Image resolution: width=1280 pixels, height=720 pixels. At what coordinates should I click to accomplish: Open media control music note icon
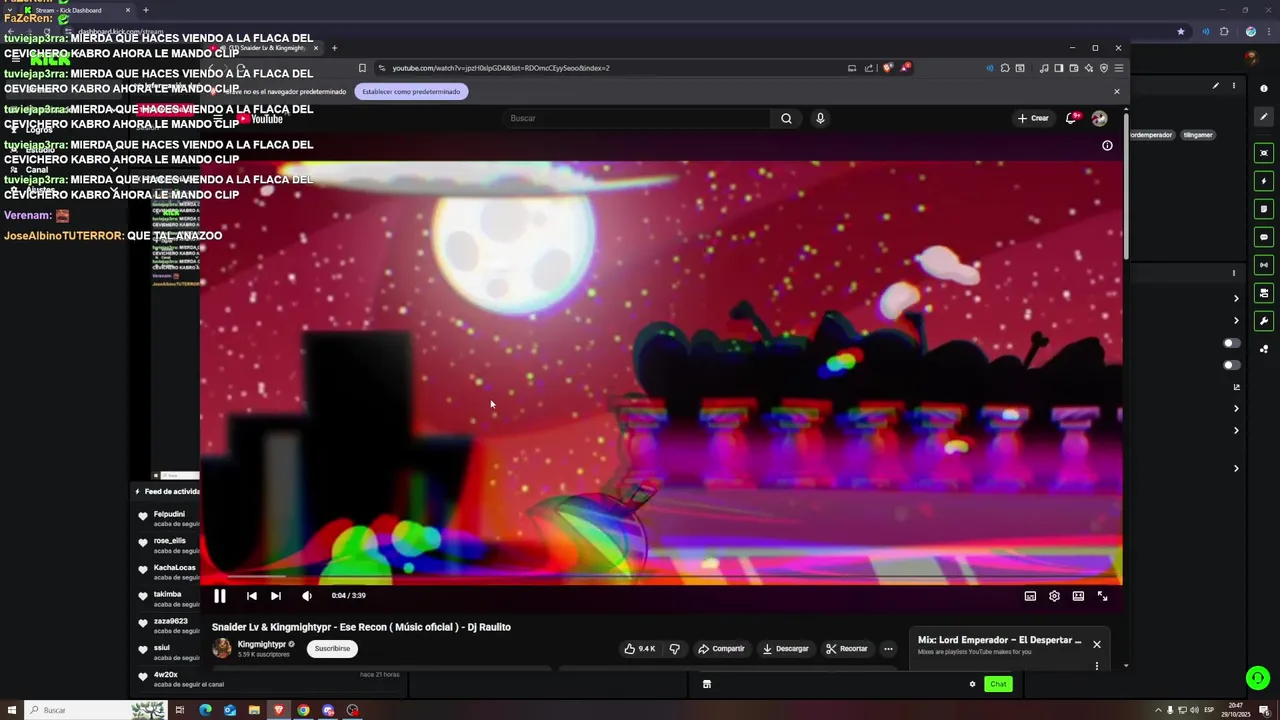click(1044, 68)
